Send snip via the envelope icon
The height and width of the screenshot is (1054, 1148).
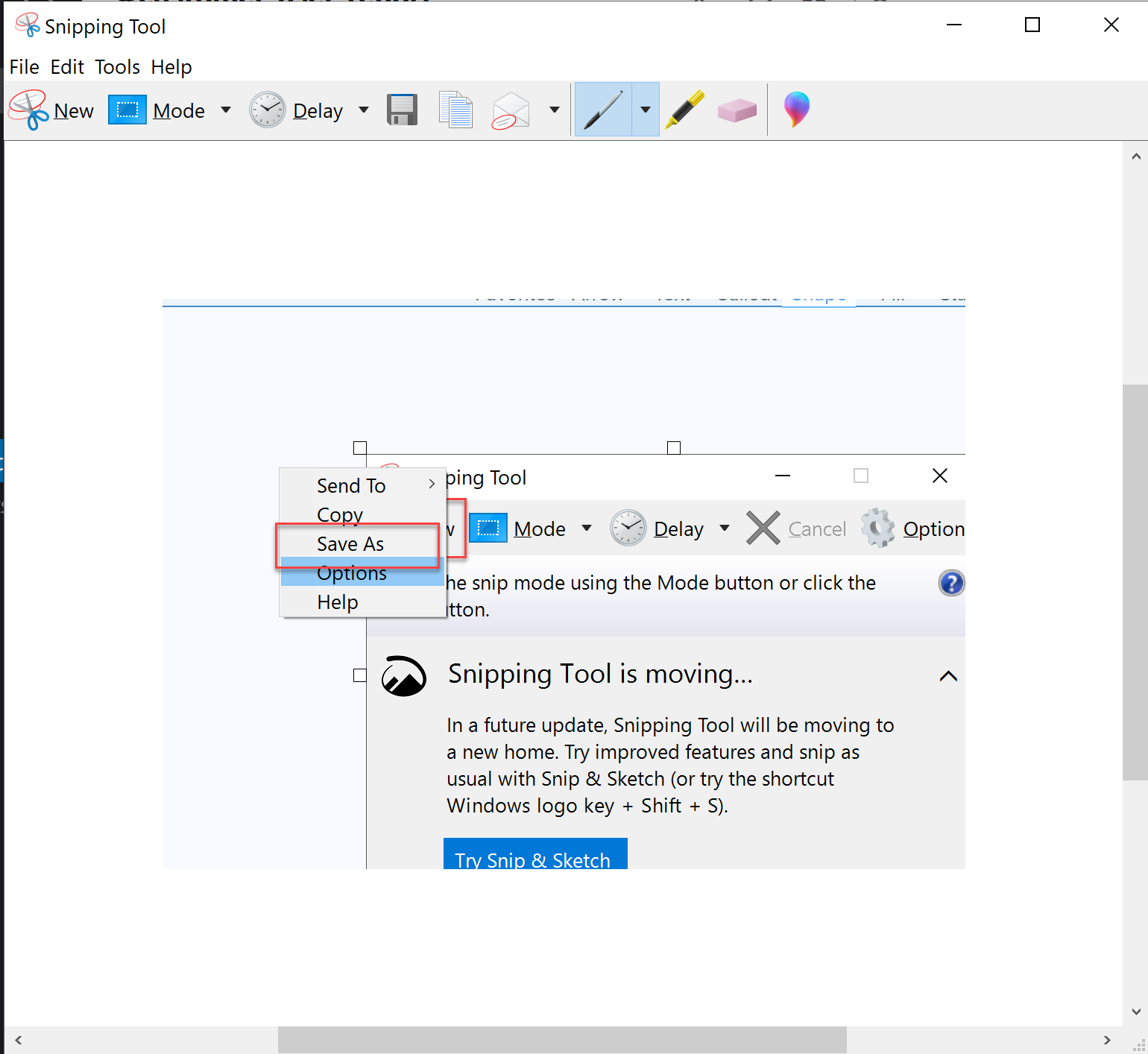tap(511, 110)
